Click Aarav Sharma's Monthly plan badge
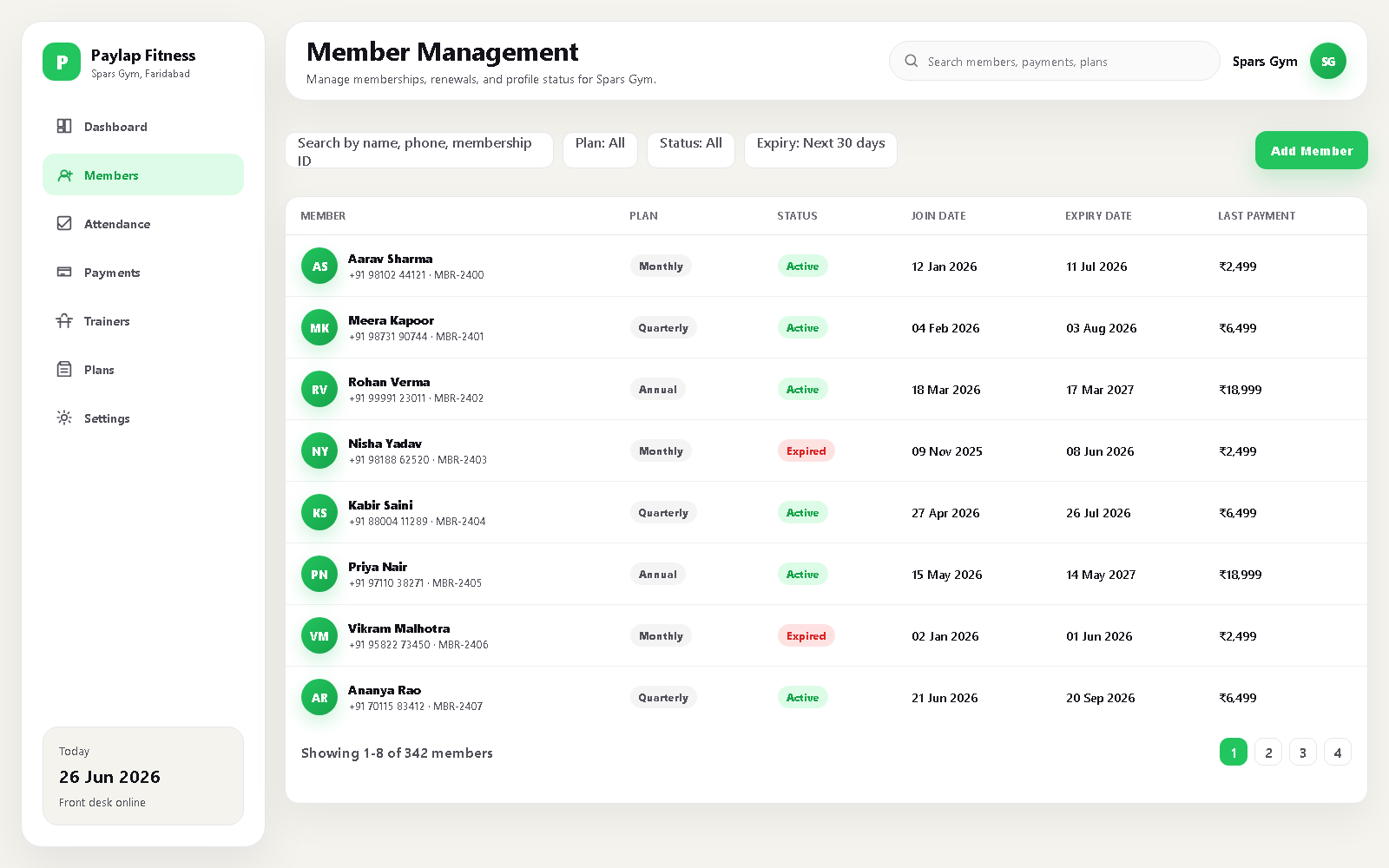This screenshot has width=1389, height=868. (661, 266)
